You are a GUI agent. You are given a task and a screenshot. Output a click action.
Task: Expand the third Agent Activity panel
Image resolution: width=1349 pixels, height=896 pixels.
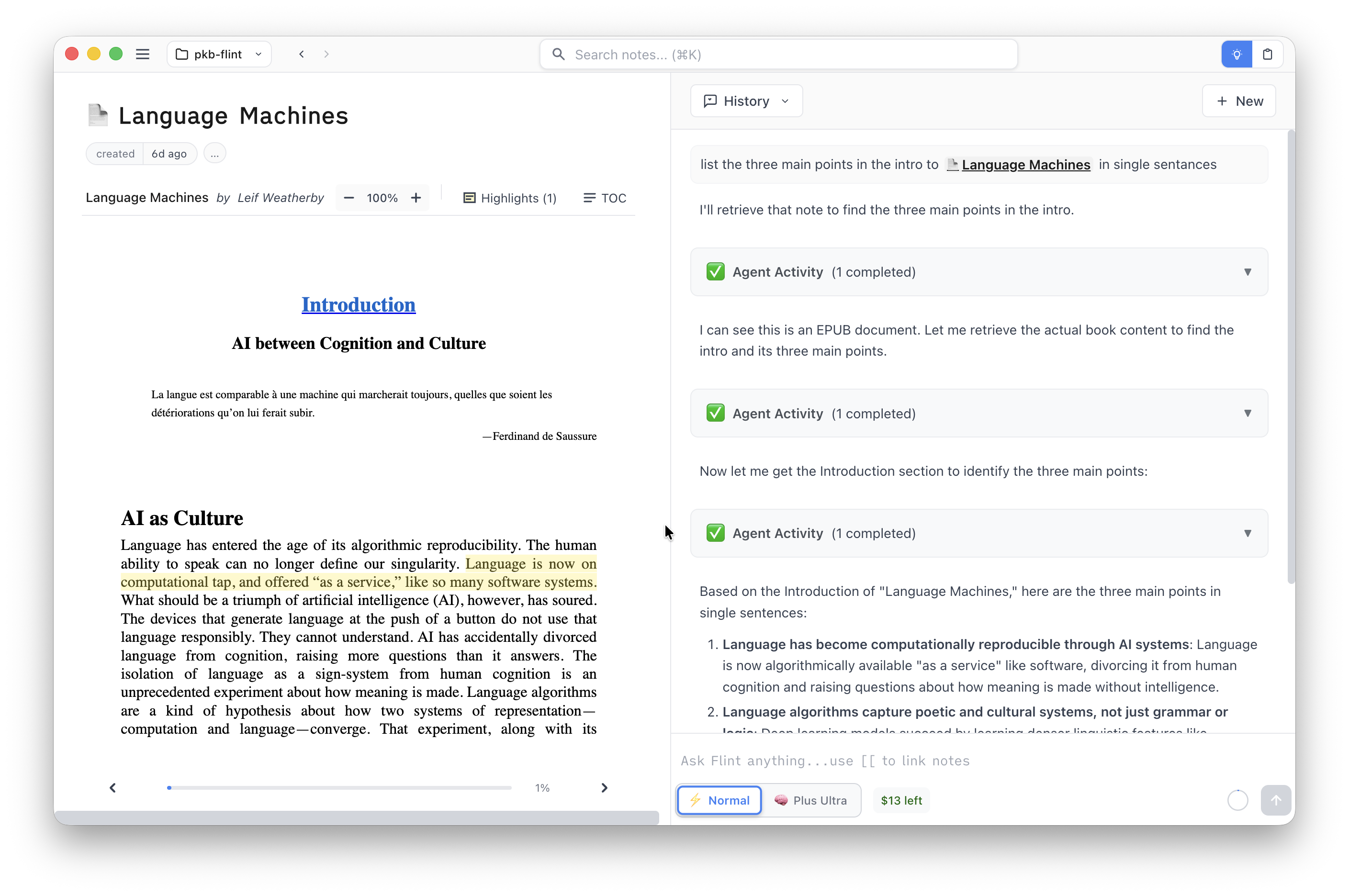pos(1248,533)
